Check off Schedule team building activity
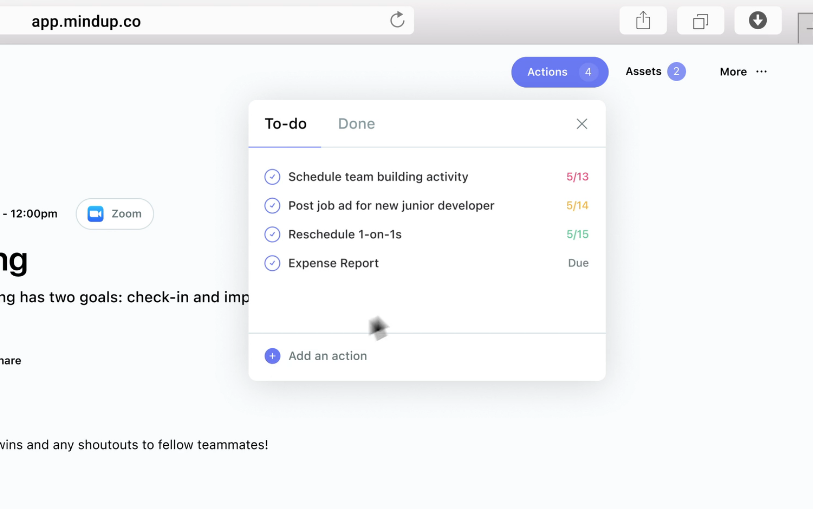813x509 pixels. [x=272, y=177]
